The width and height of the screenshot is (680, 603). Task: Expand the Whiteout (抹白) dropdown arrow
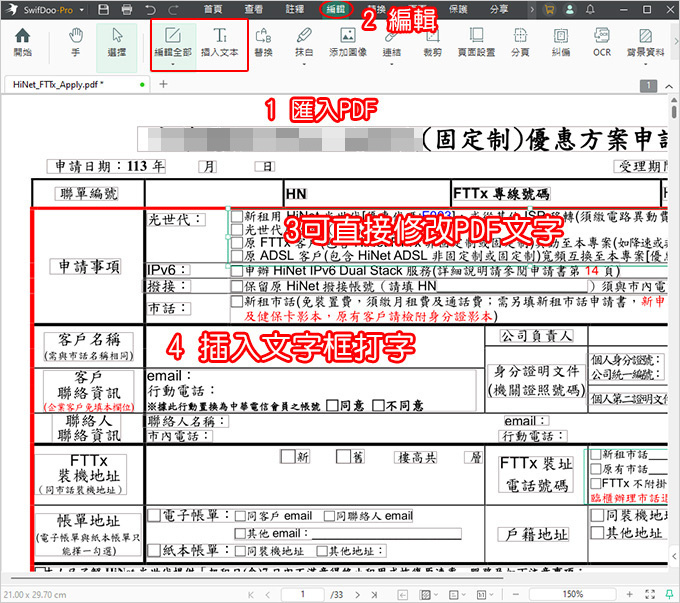click(304, 64)
